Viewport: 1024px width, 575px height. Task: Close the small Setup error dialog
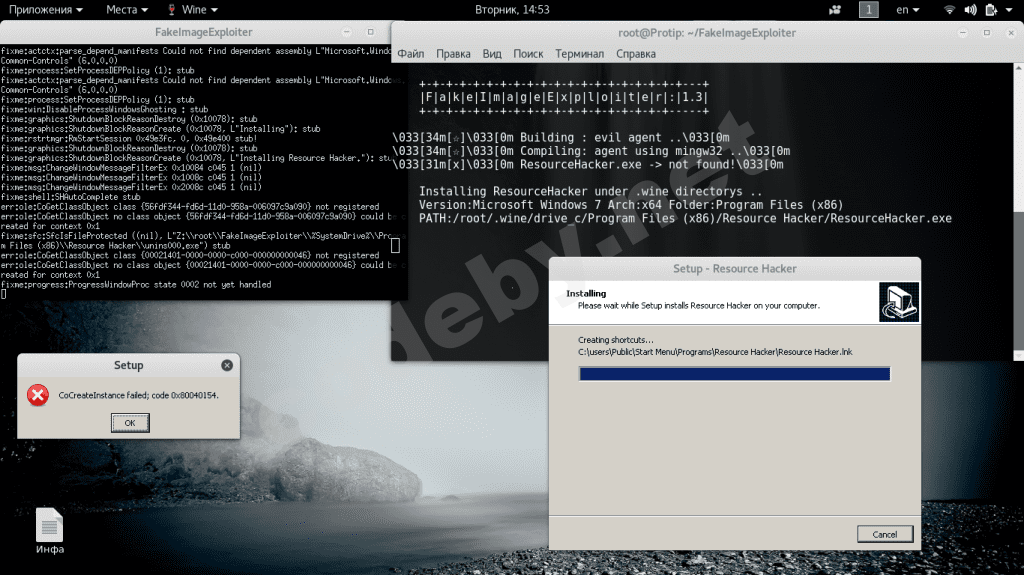pyautogui.click(x=227, y=366)
